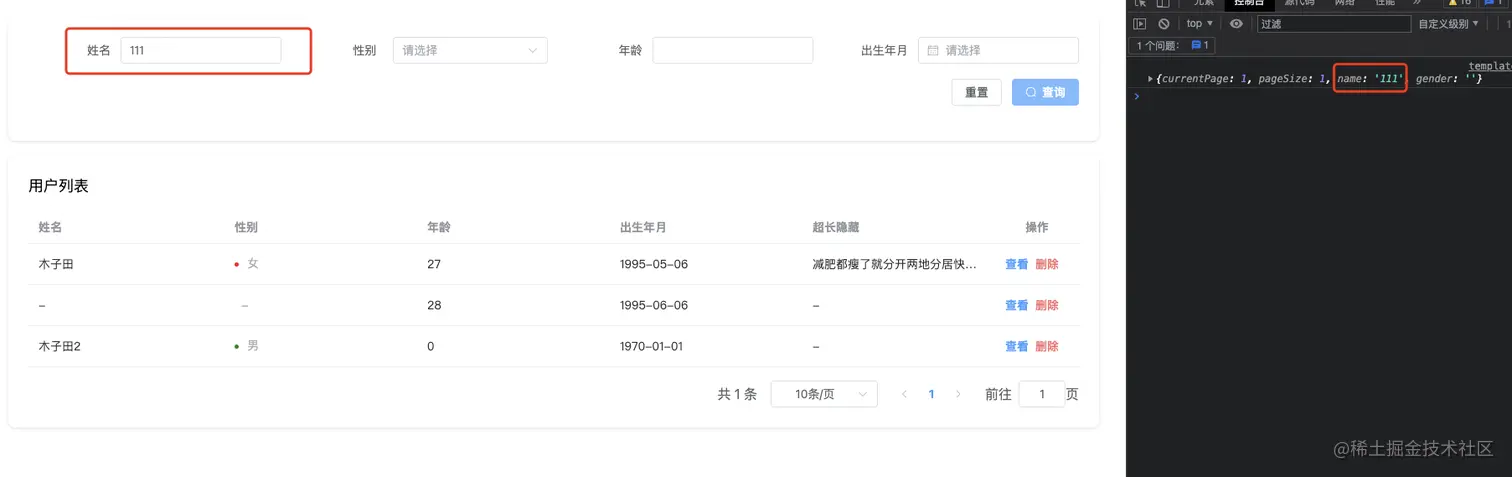Viewport: 1512px width, 477px height.
Task: Open the 自定义级别 log level dropdown
Action: click(1447, 24)
